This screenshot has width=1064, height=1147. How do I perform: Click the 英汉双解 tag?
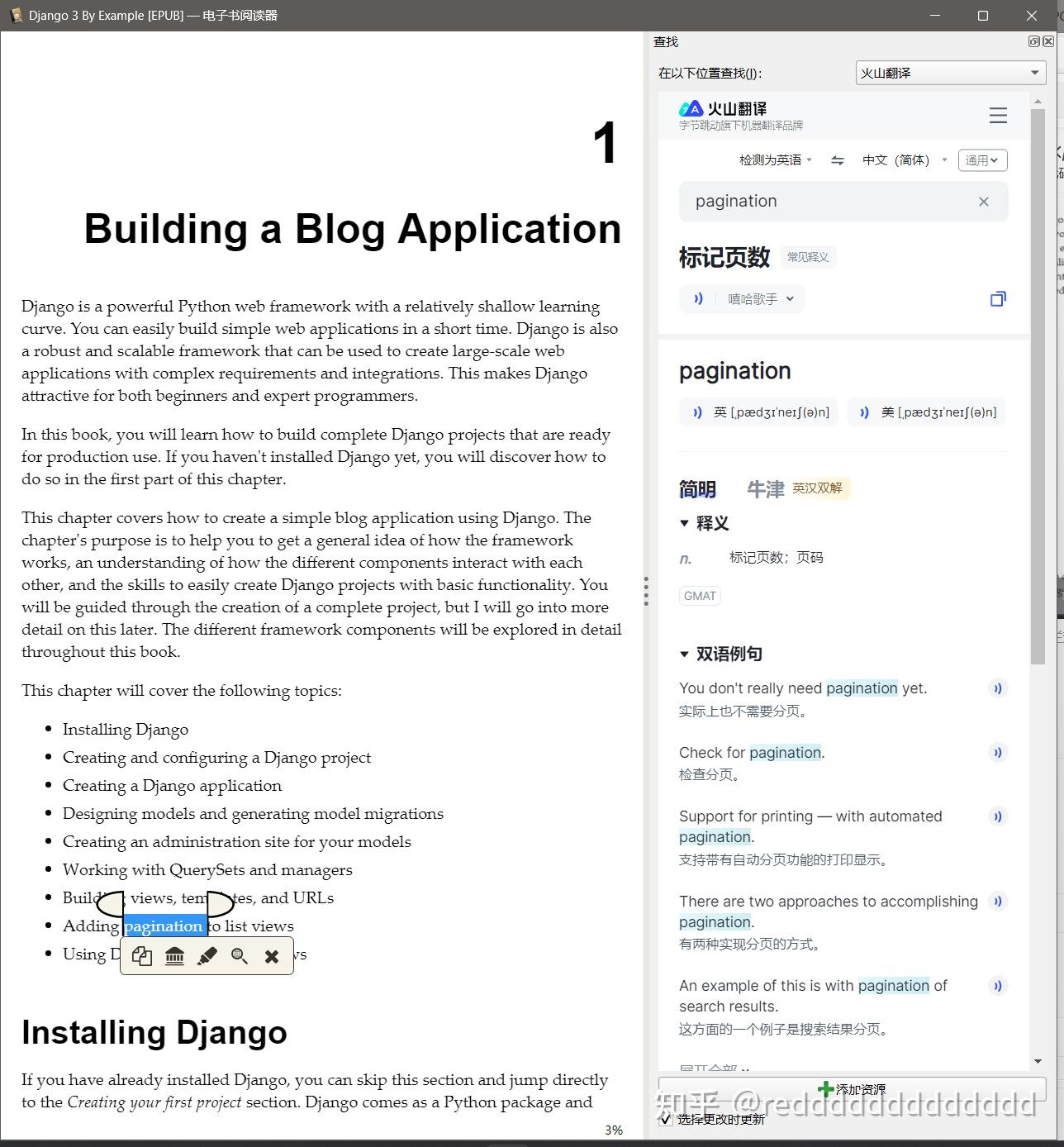[x=818, y=488]
